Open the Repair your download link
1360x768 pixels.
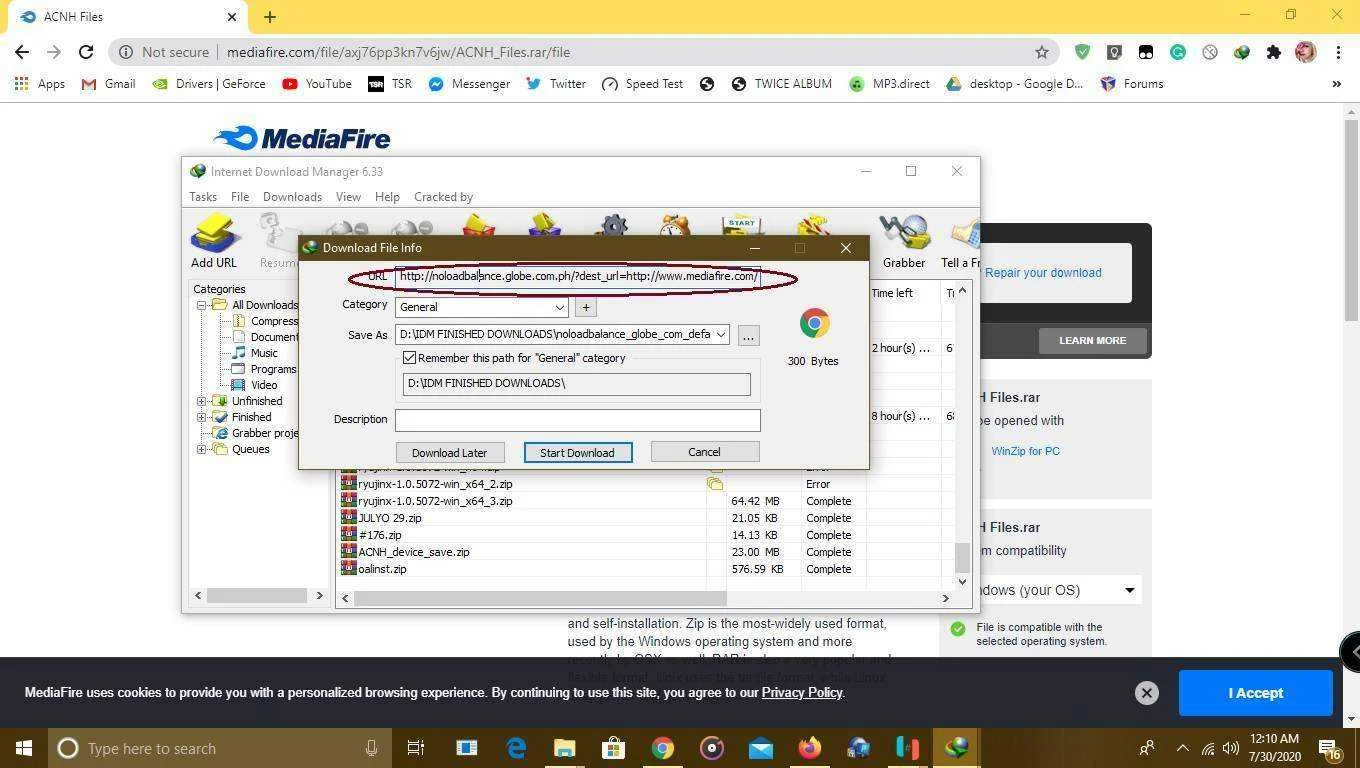1043,273
